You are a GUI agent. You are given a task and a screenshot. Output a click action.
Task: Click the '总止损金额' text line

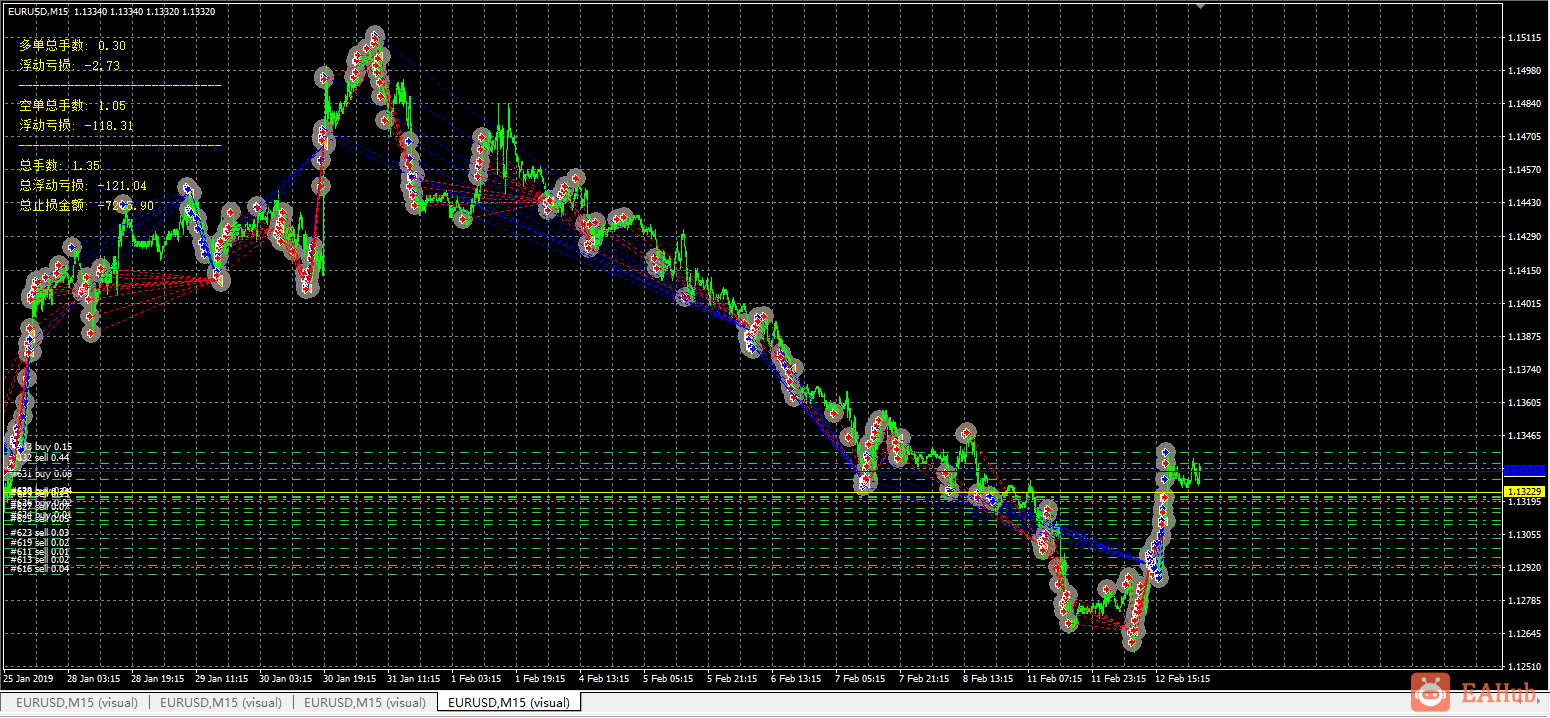pyautogui.click(x=86, y=205)
